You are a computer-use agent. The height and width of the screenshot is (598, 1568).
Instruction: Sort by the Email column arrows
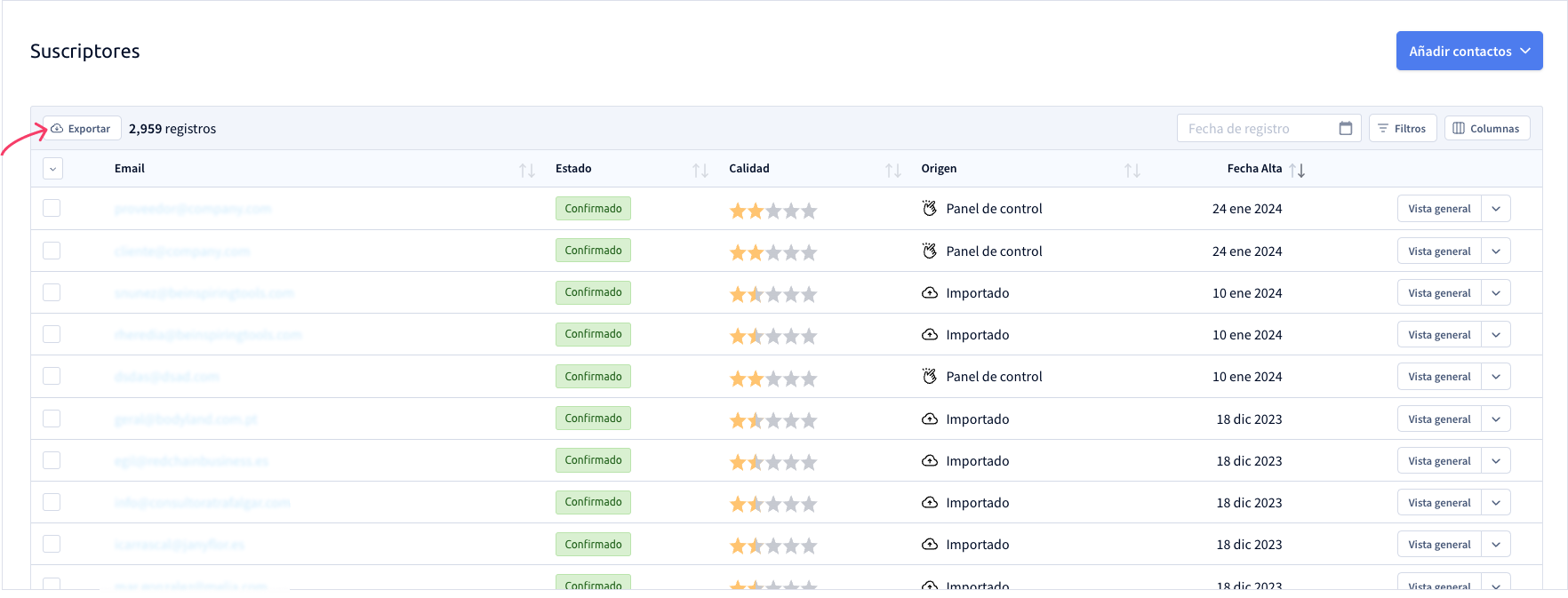click(x=527, y=170)
